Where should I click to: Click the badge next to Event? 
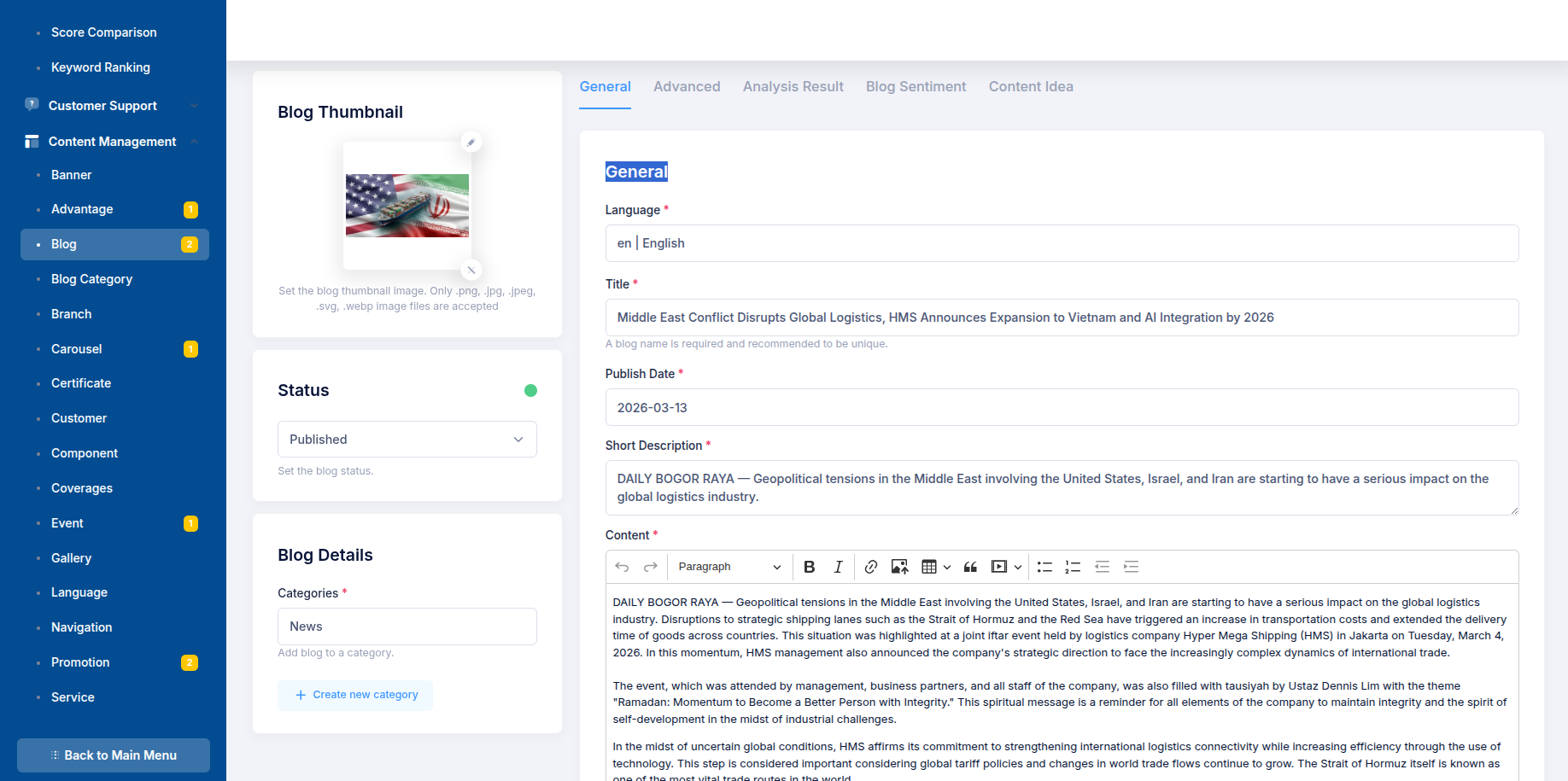190,523
